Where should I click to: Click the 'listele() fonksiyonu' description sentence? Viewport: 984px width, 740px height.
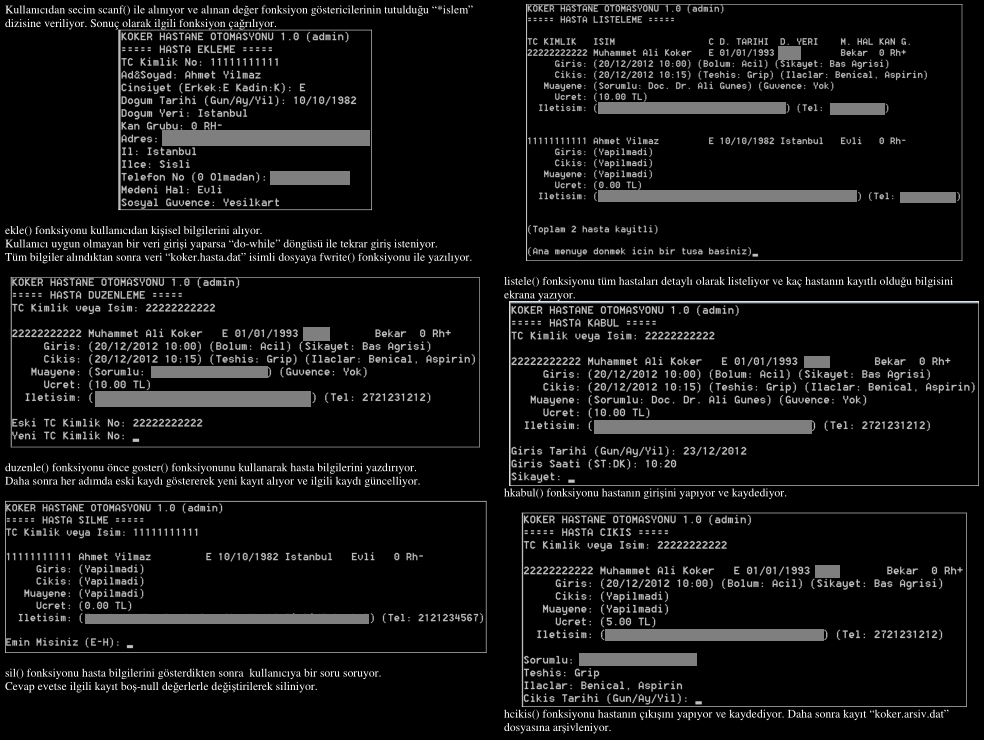pyautogui.click(x=728, y=287)
